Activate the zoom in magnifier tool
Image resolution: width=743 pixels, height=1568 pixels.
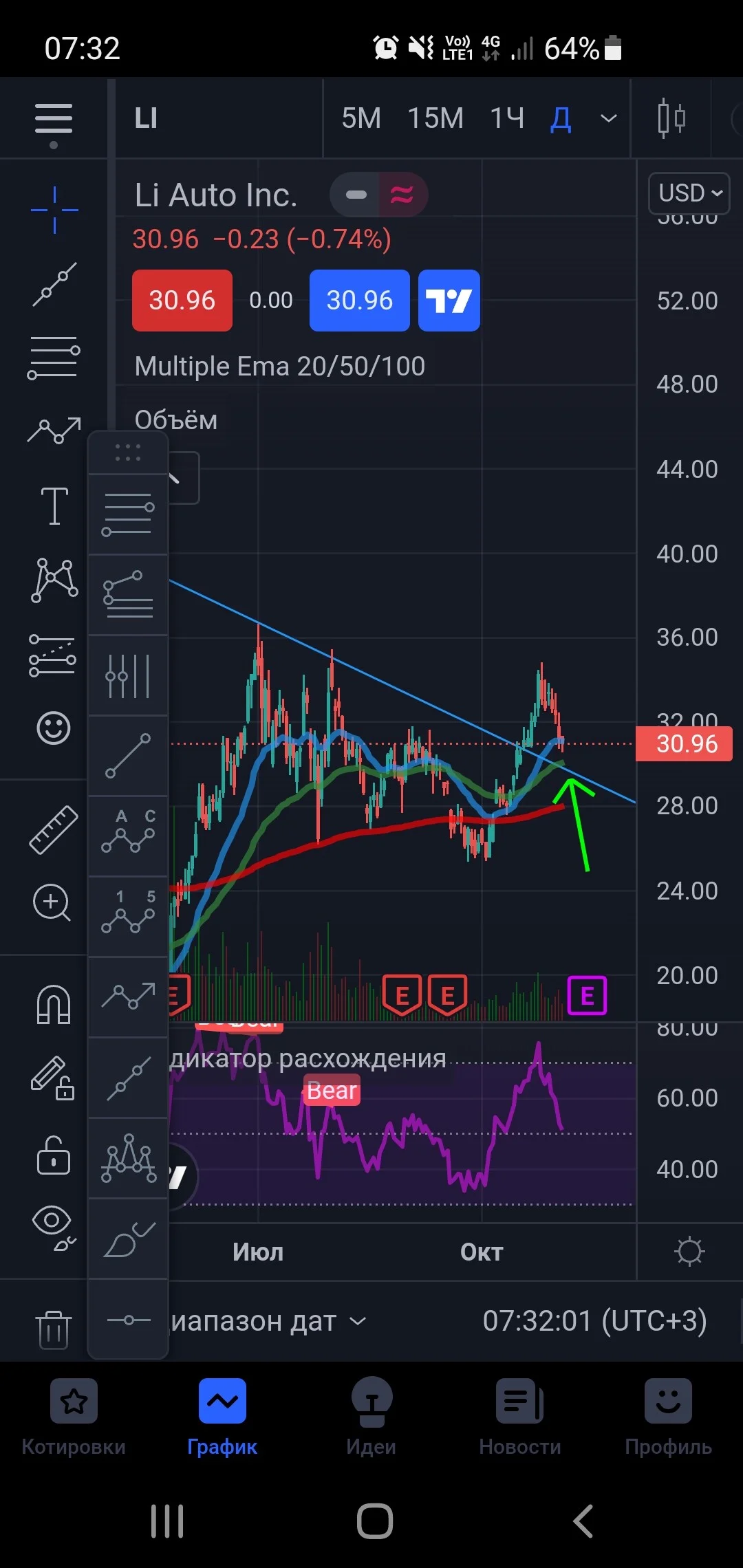pyautogui.click(x=52, y=903)
